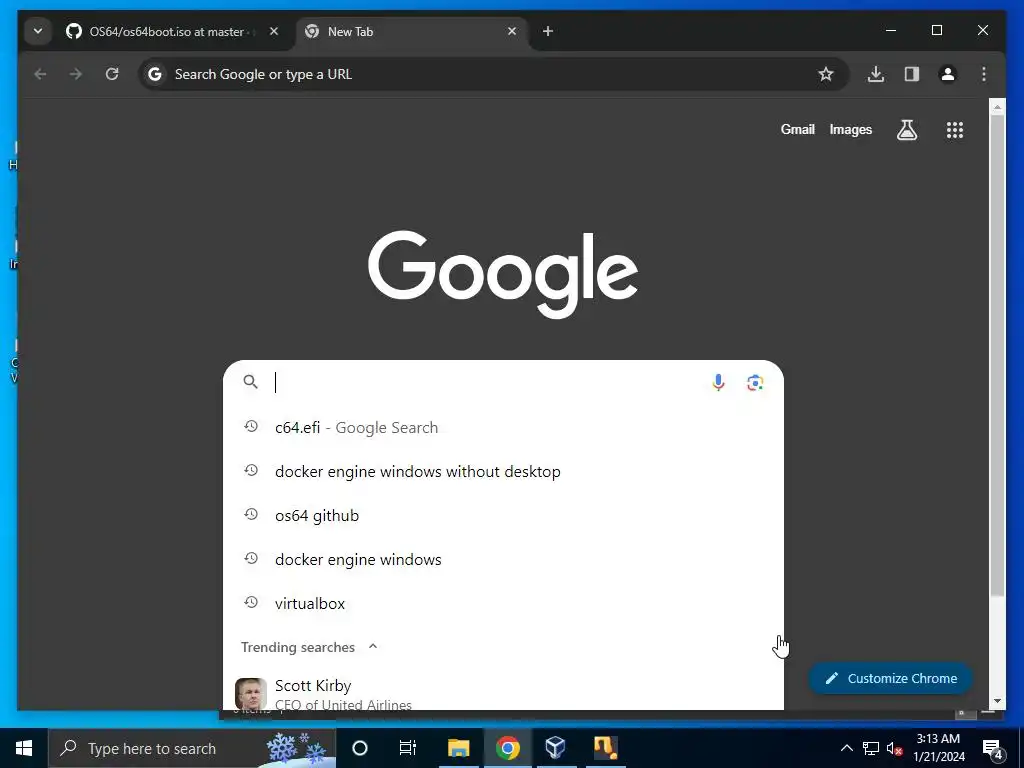Open the Gmail link

pos(797,129)
